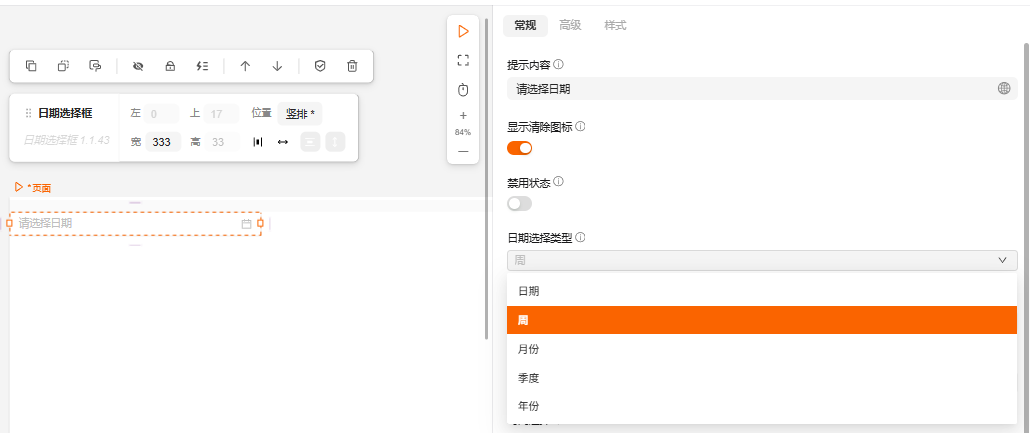Click the horizontal stretch arrow icon
This screenshot has width=1030, height=433.
coord(283,142)
